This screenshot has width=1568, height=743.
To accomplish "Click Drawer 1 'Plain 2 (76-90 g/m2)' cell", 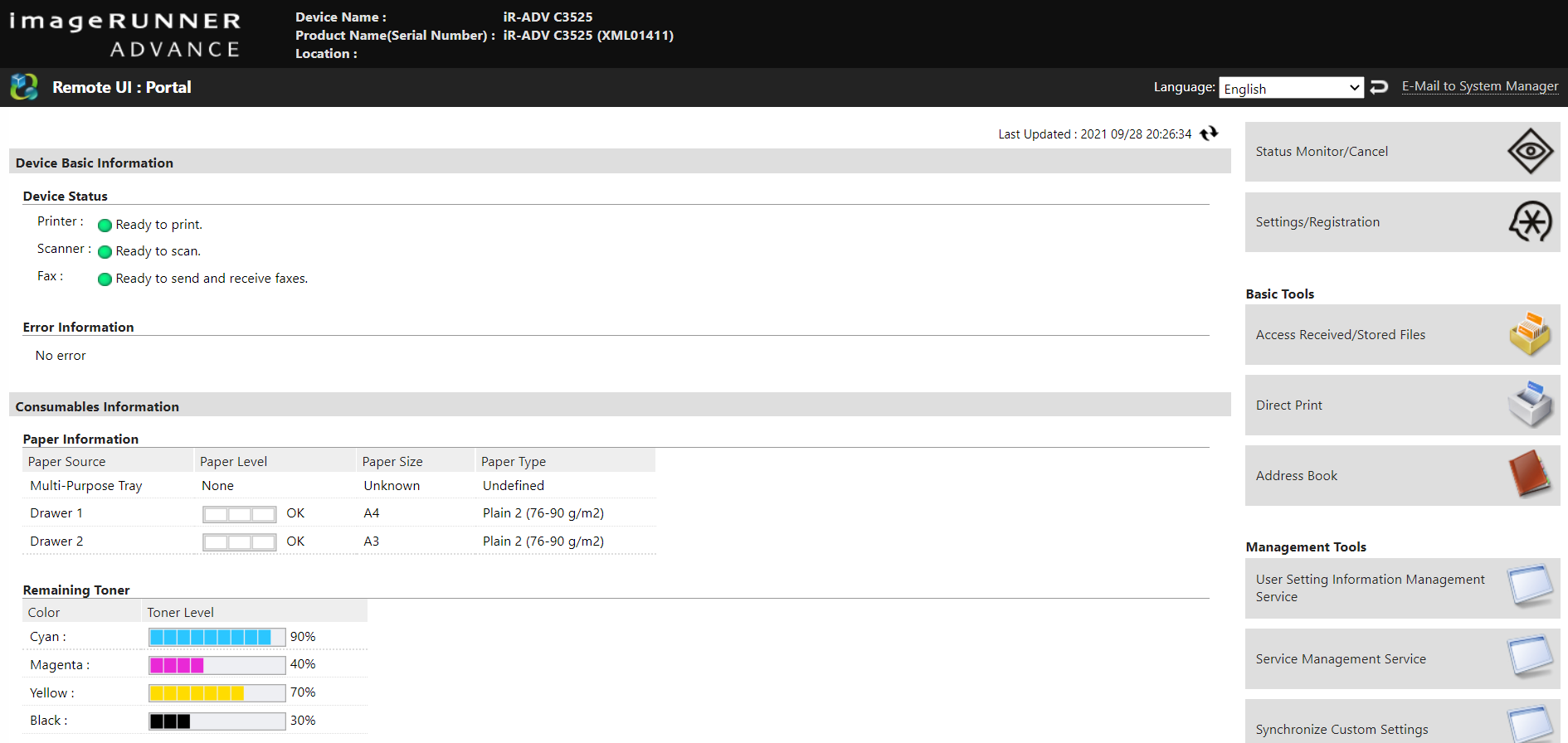I will (543, 513).
